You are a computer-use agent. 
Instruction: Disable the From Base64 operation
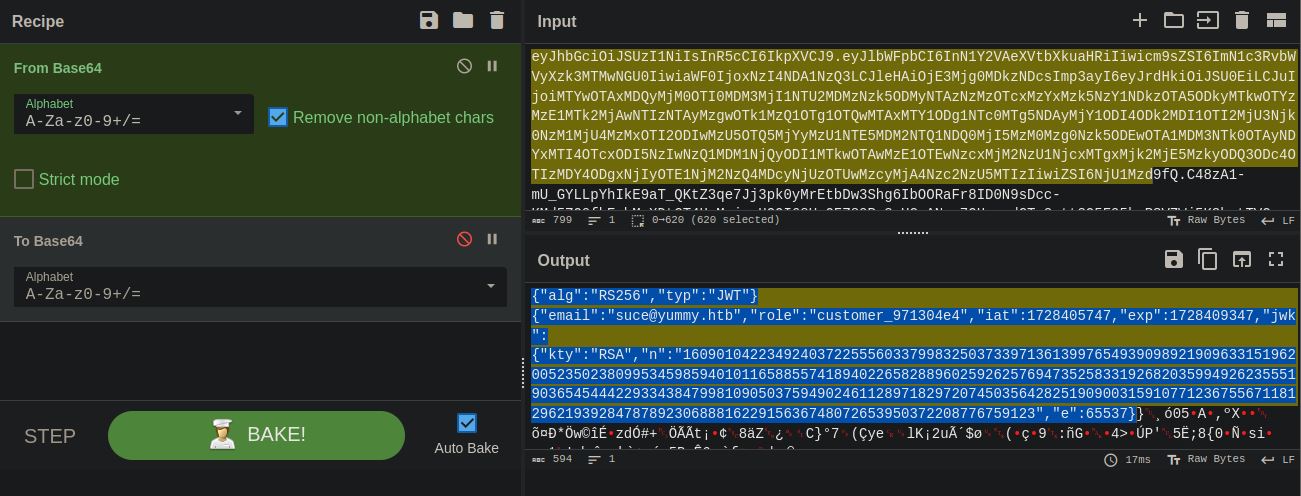464,67
